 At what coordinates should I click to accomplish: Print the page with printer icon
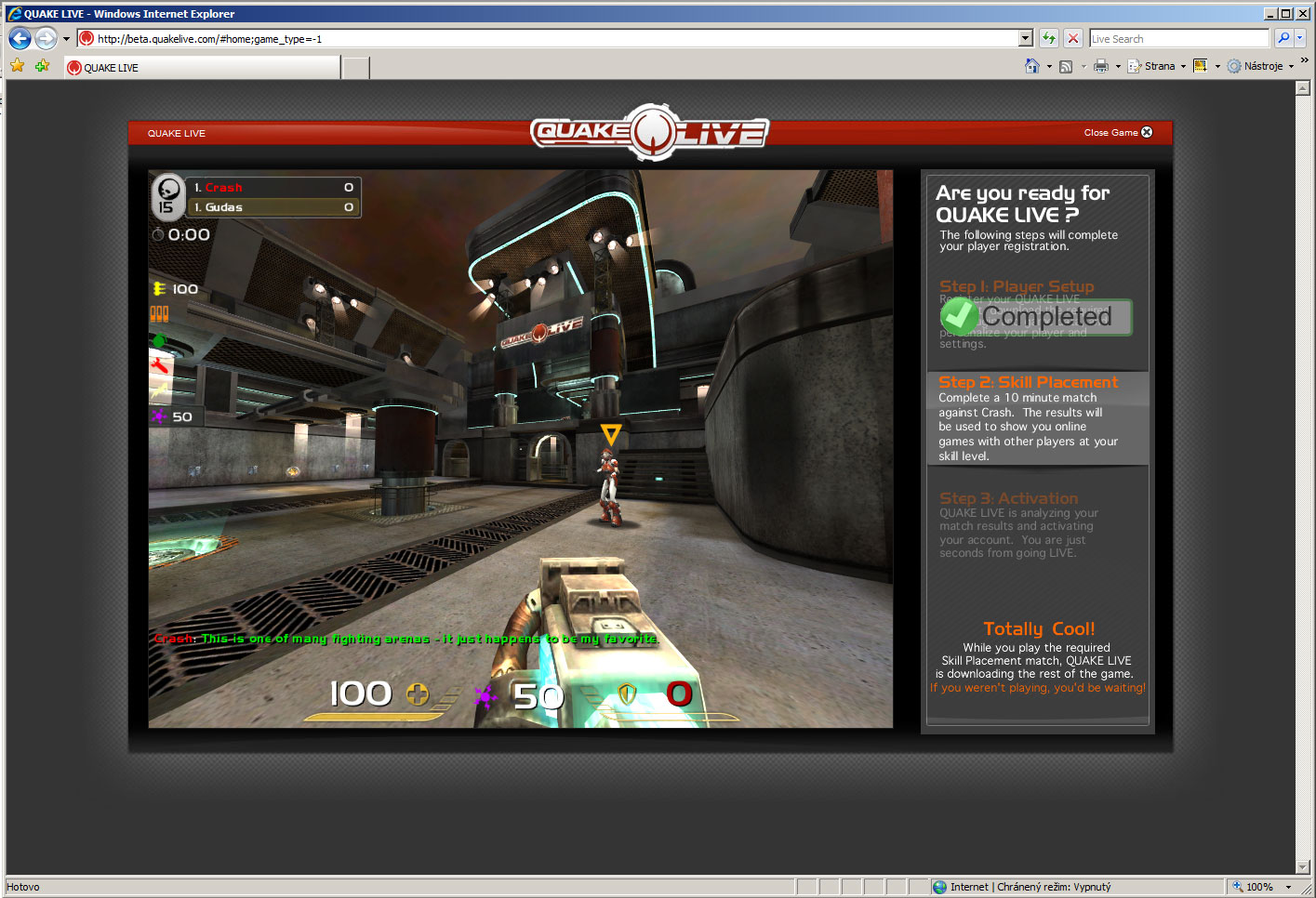click(1101, 66)
